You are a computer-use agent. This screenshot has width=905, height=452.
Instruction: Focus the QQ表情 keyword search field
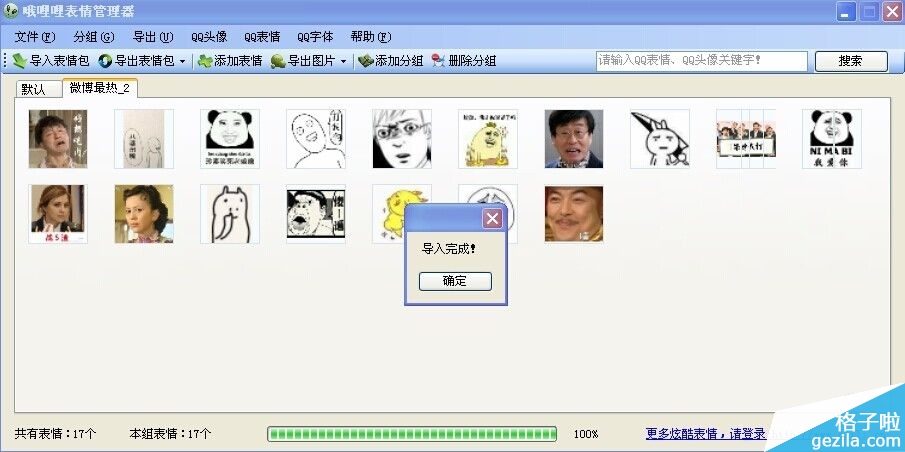[x=701, y=61]
